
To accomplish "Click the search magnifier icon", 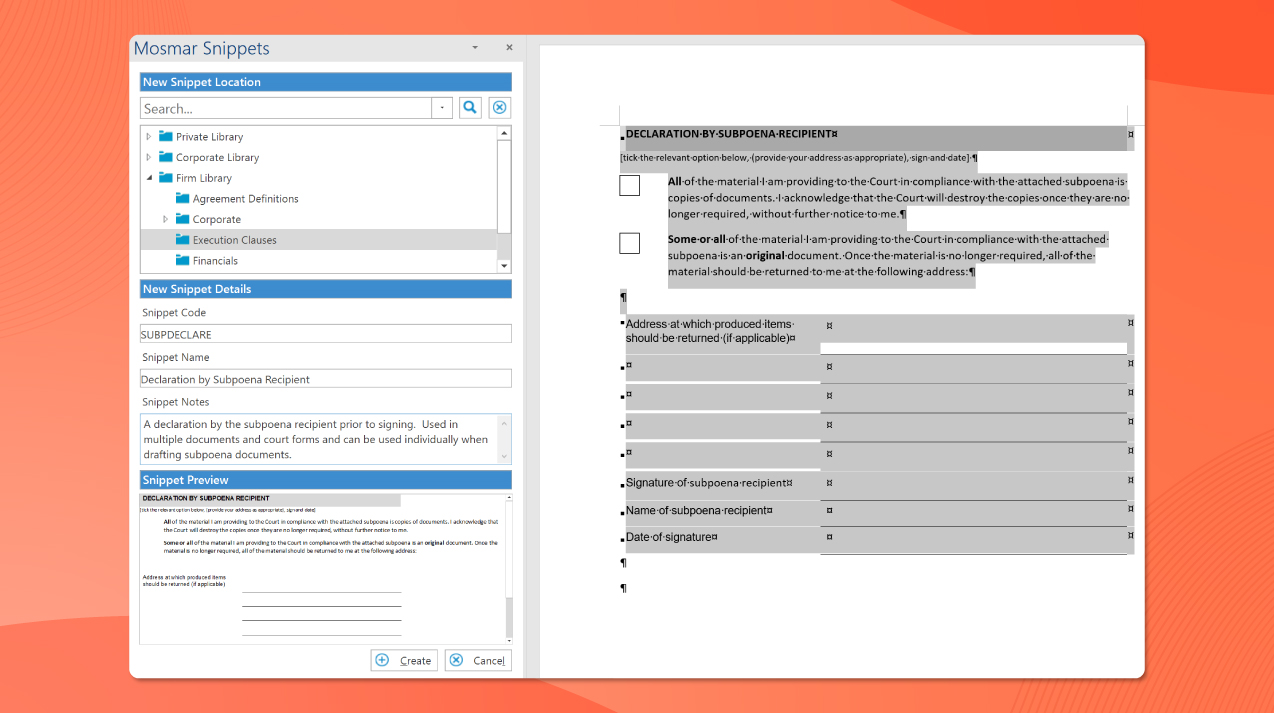I will (470, 107).
